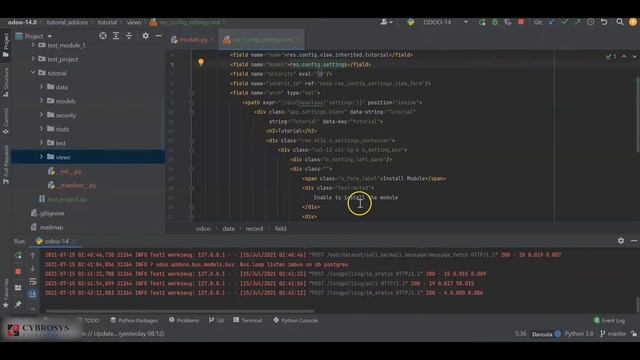Screen dimensions: 640x360
Task: Expand the data folder
Action: 41,87
